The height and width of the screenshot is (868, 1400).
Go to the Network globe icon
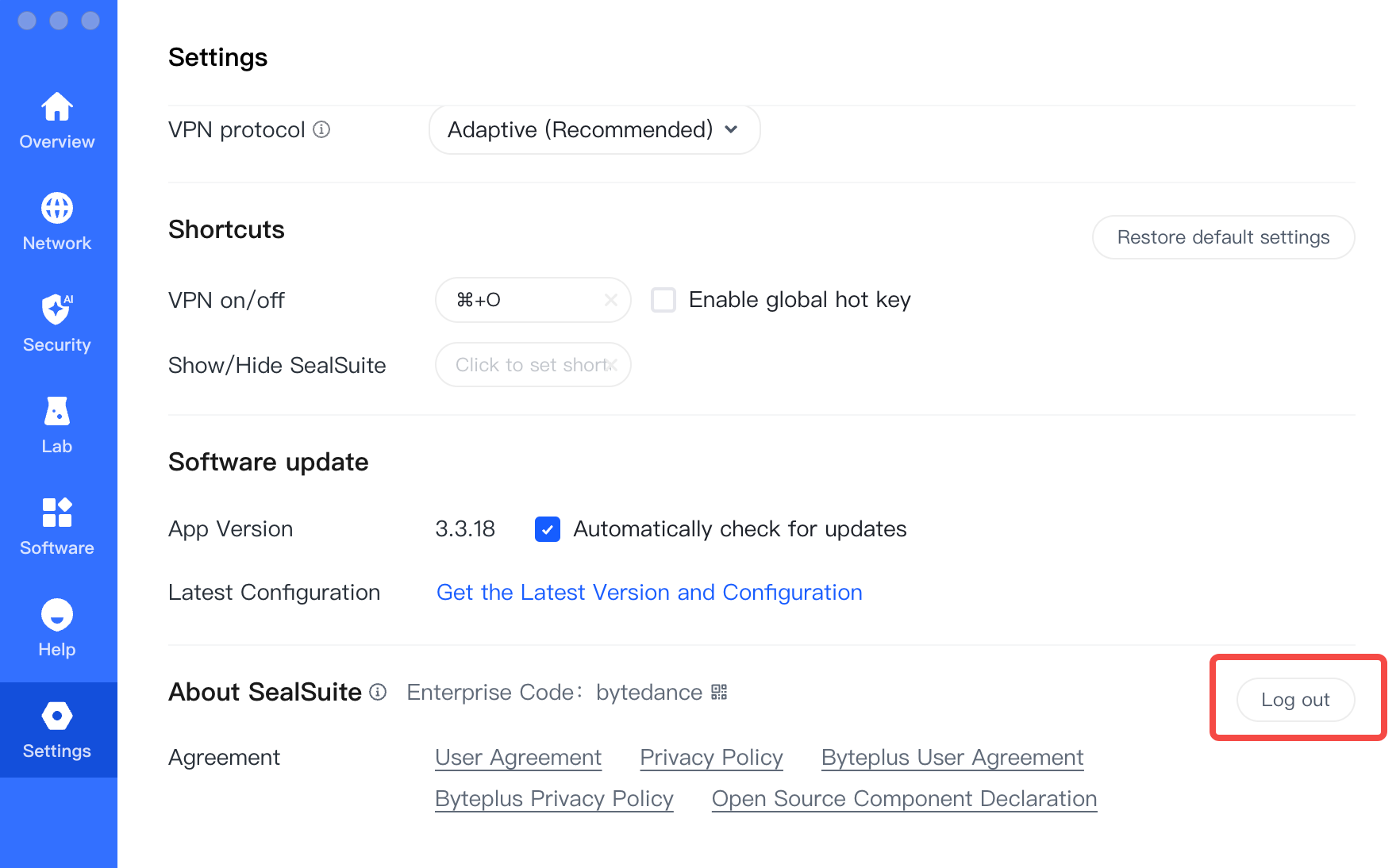tap(57, 209)
